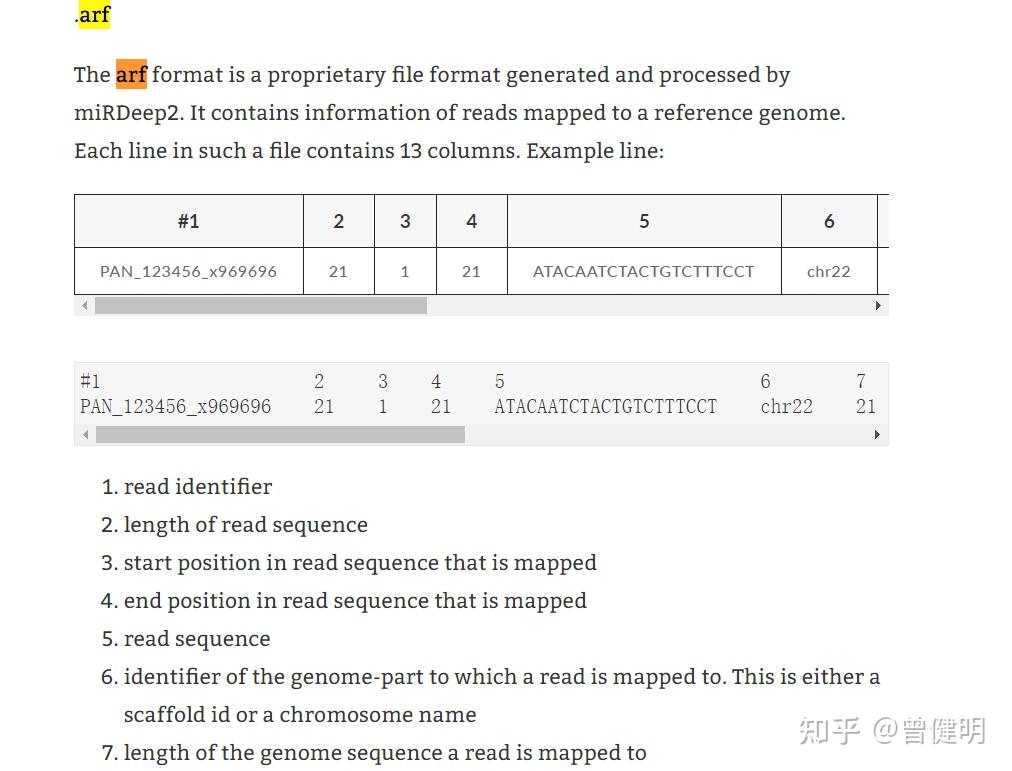
Task: Select the #1 table column header
Action: 188,221
